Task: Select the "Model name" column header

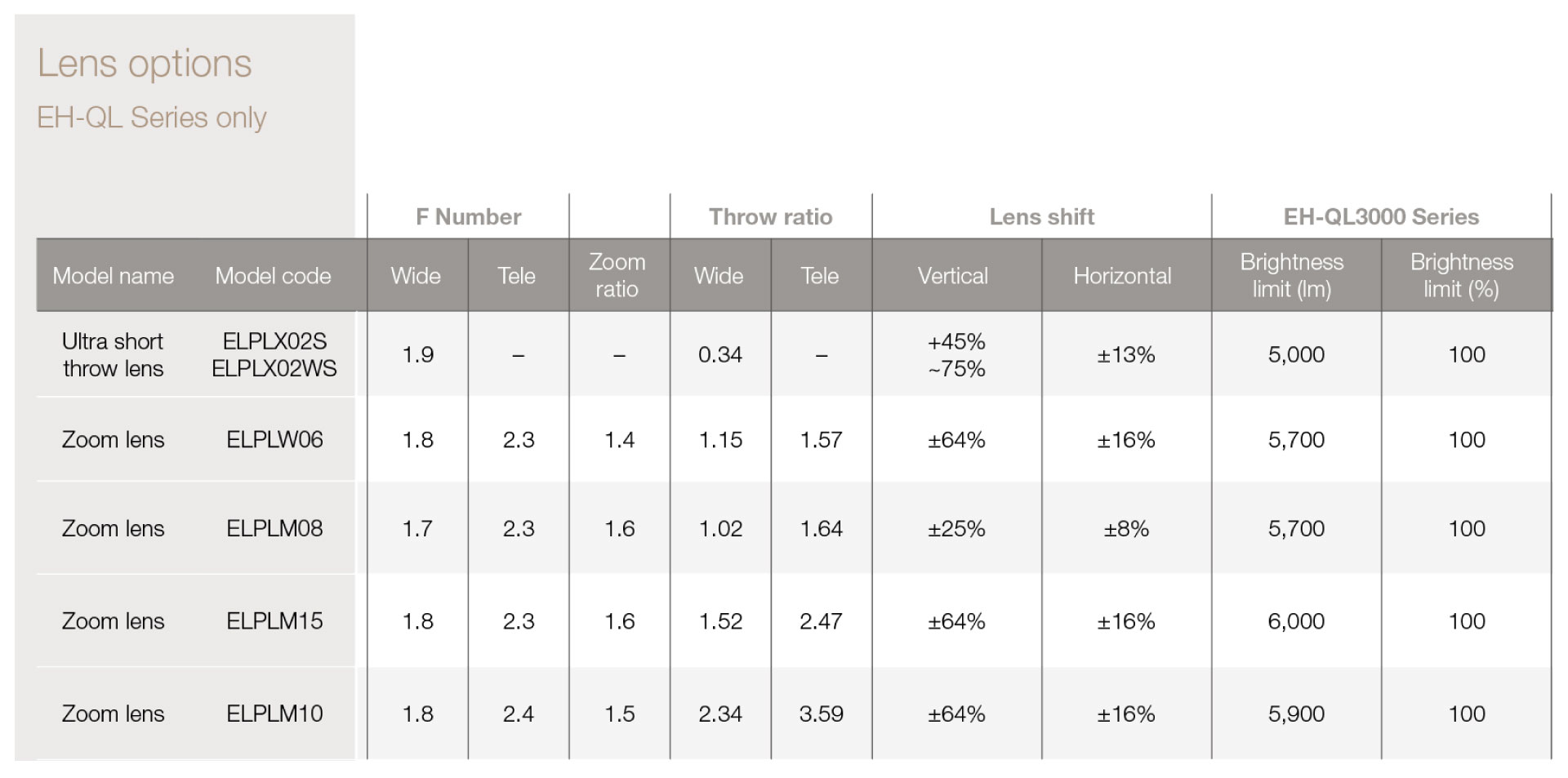Action: pyautogui.click(x=113, y=276)
